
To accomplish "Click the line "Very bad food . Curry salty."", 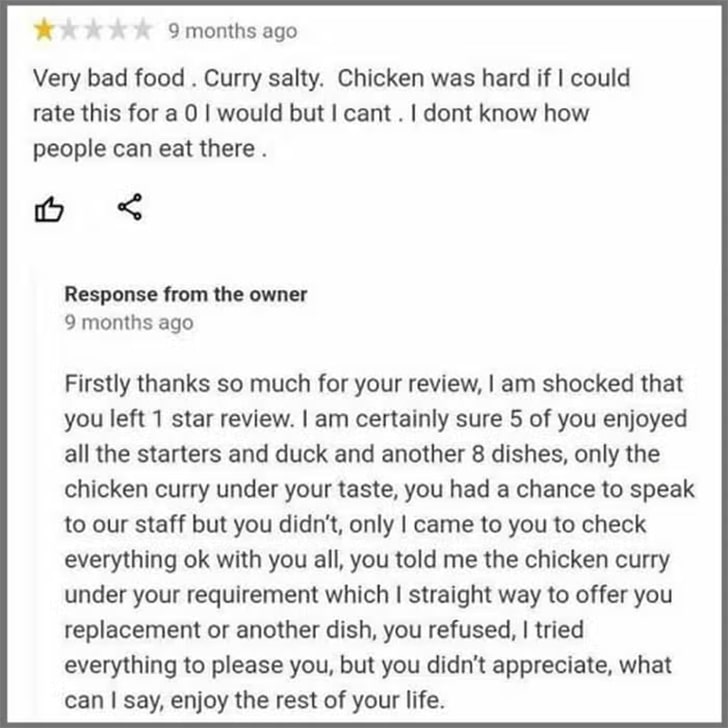I will pyautogui.click(x=178, y=78).
